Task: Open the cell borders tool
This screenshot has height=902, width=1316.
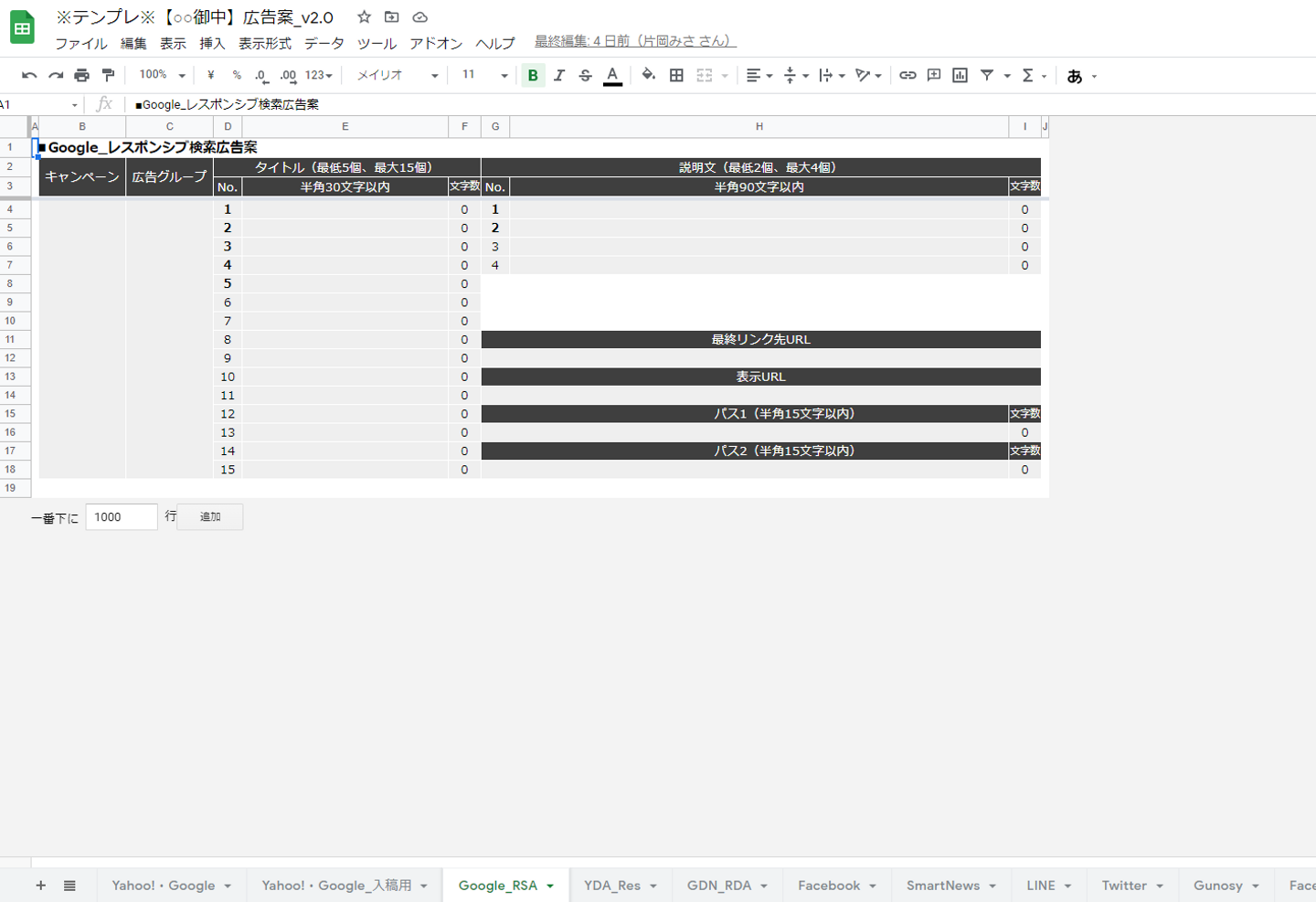Action: (676, 76)
